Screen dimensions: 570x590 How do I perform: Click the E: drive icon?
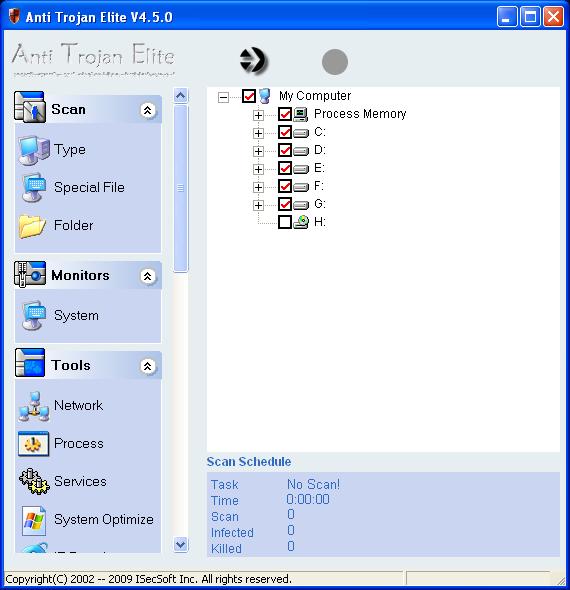pos(301,169)
